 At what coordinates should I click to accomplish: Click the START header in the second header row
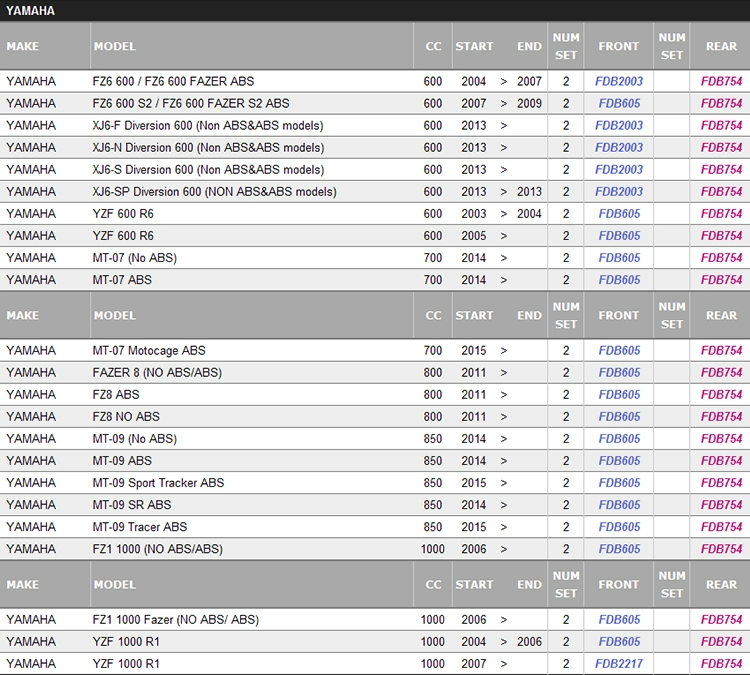tap(474, 315)
